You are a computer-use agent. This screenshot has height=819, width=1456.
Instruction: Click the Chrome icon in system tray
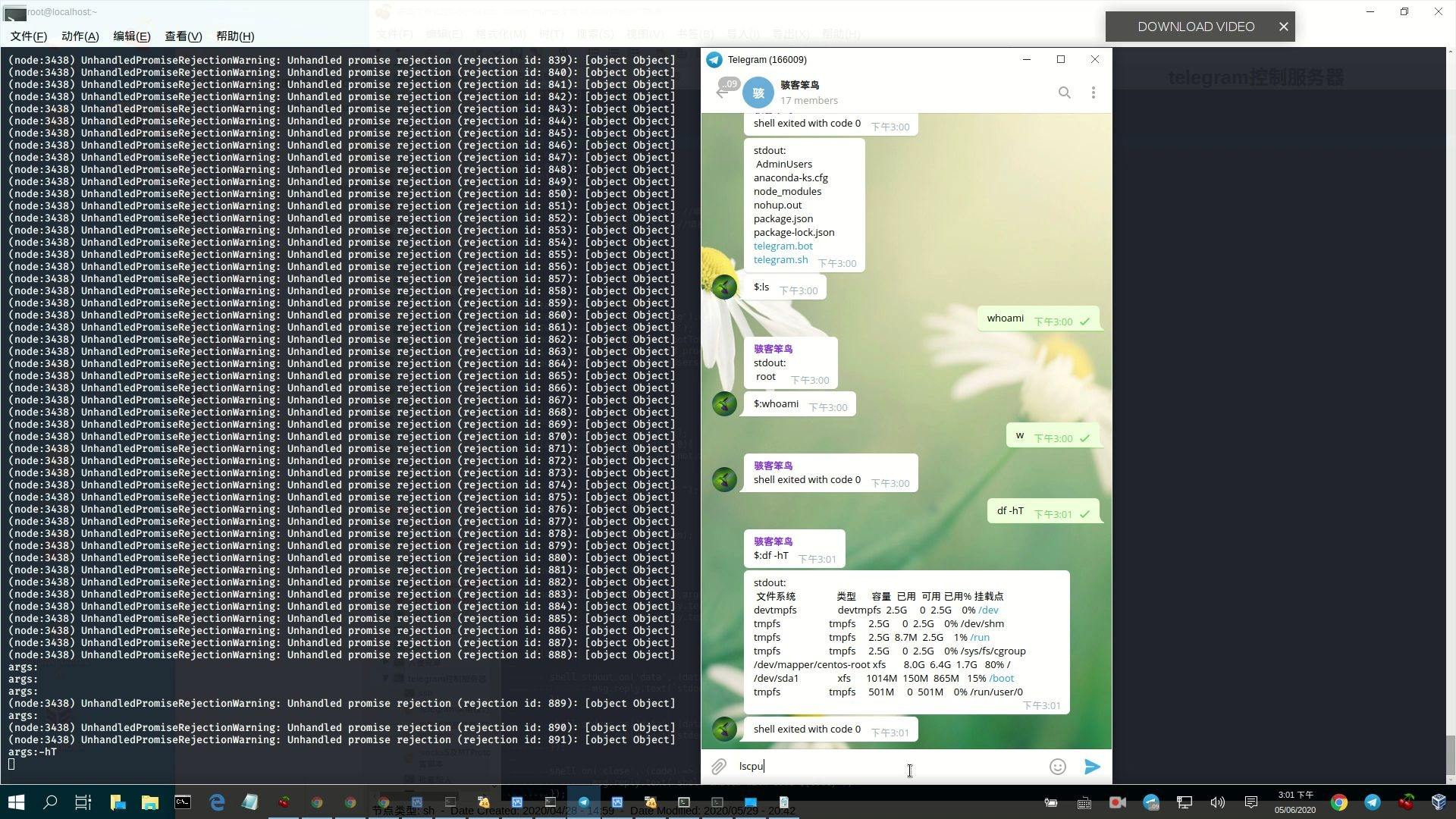click(x=1338, y=802)
